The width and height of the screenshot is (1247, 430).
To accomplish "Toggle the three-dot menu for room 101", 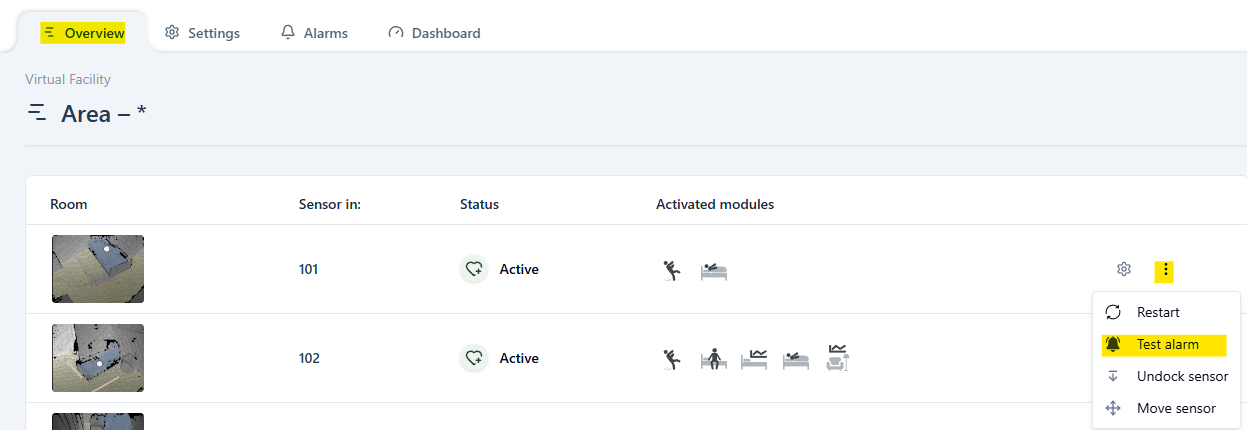I will pyautogui.click(x=1165, y=269).
